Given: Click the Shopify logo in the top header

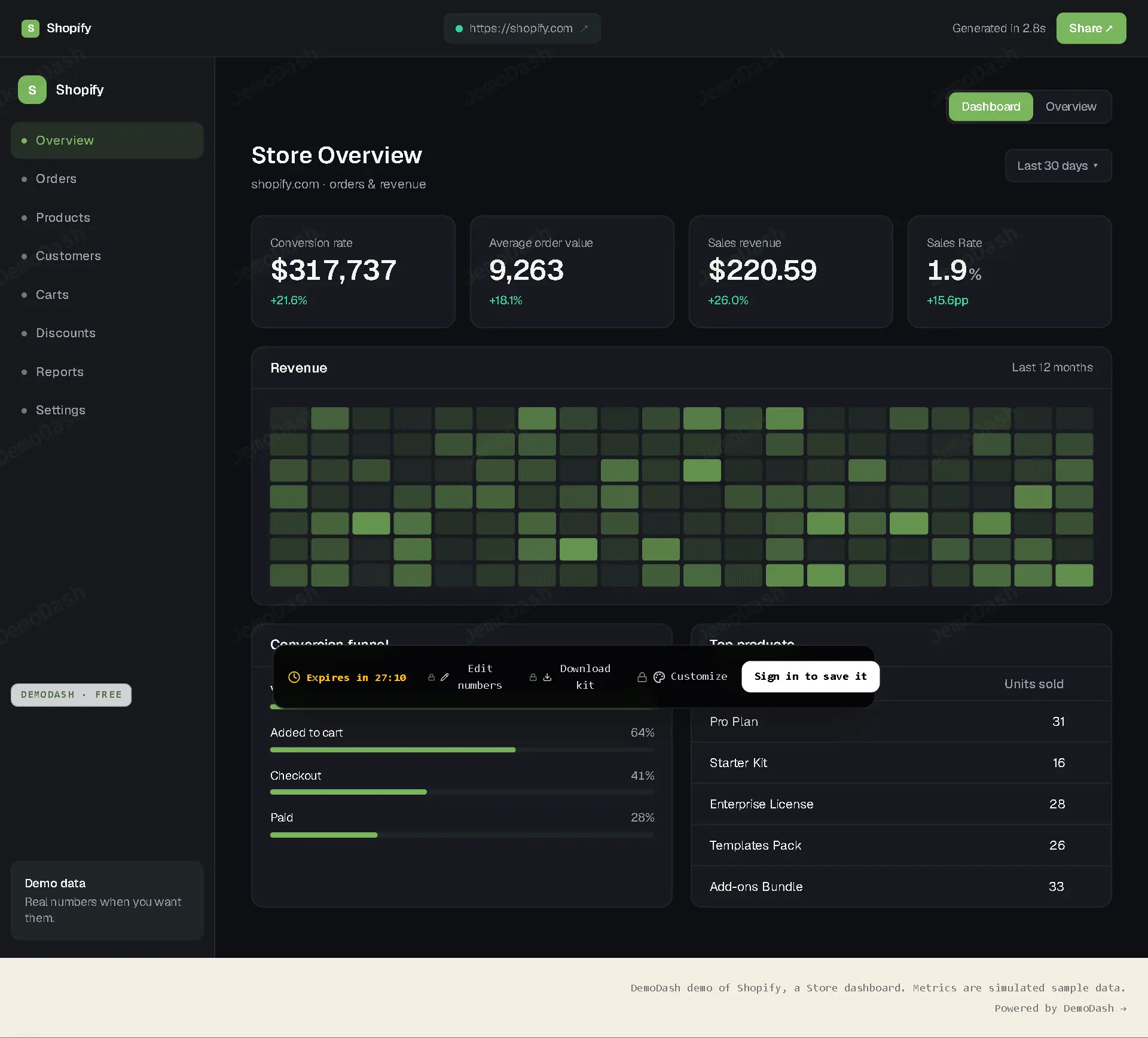Looking at the screenshot, I should (x=30, y=28).
